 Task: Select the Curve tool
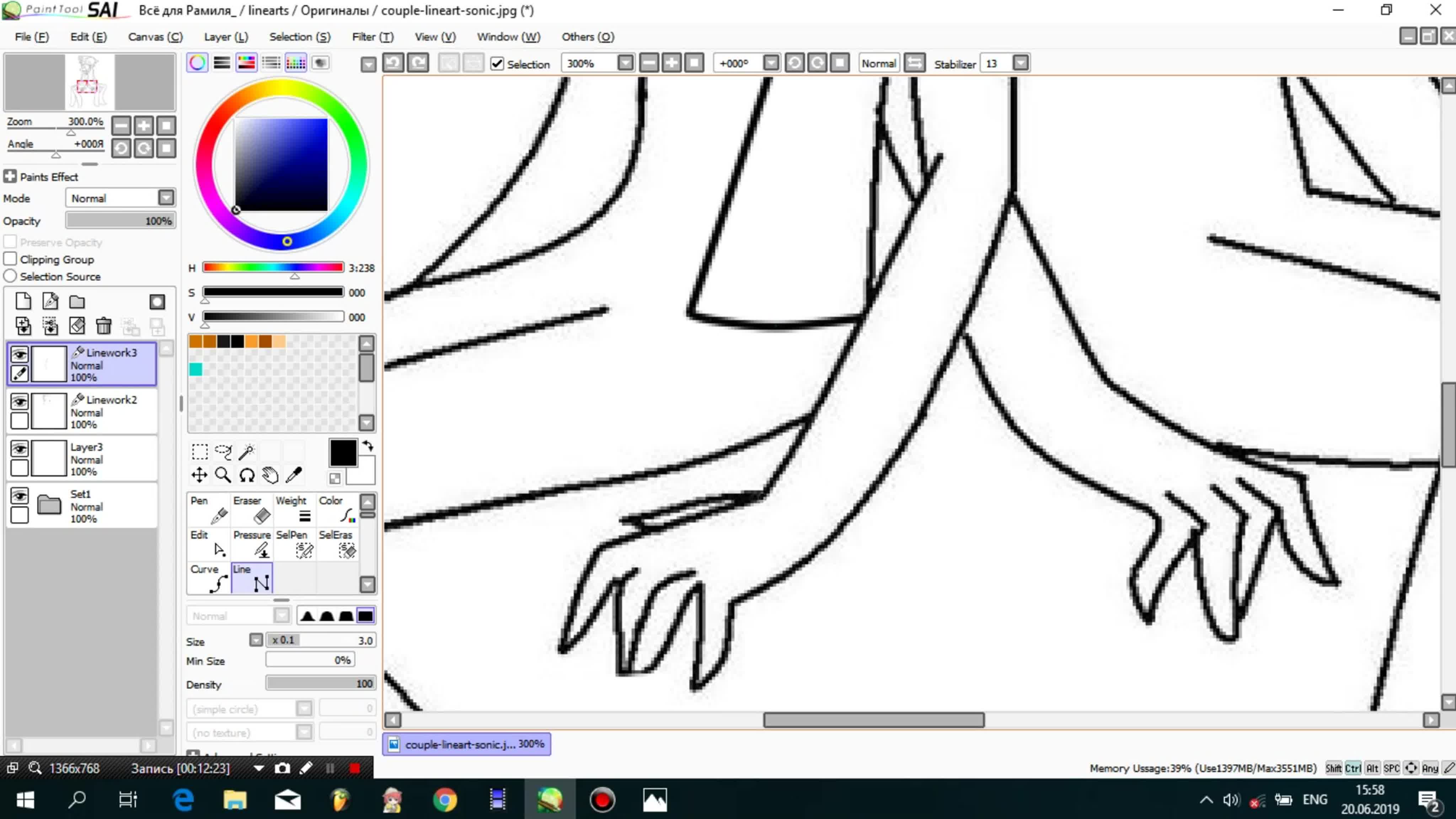[209, 578]
